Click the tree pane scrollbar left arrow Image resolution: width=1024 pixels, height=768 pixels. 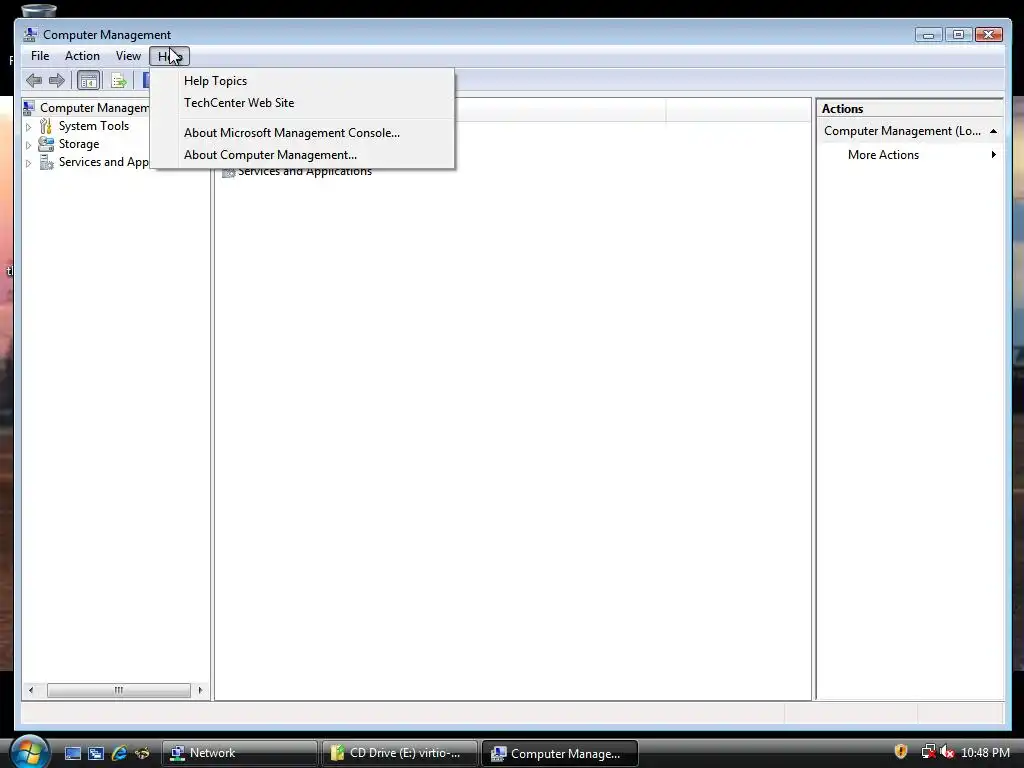[31, 690]
